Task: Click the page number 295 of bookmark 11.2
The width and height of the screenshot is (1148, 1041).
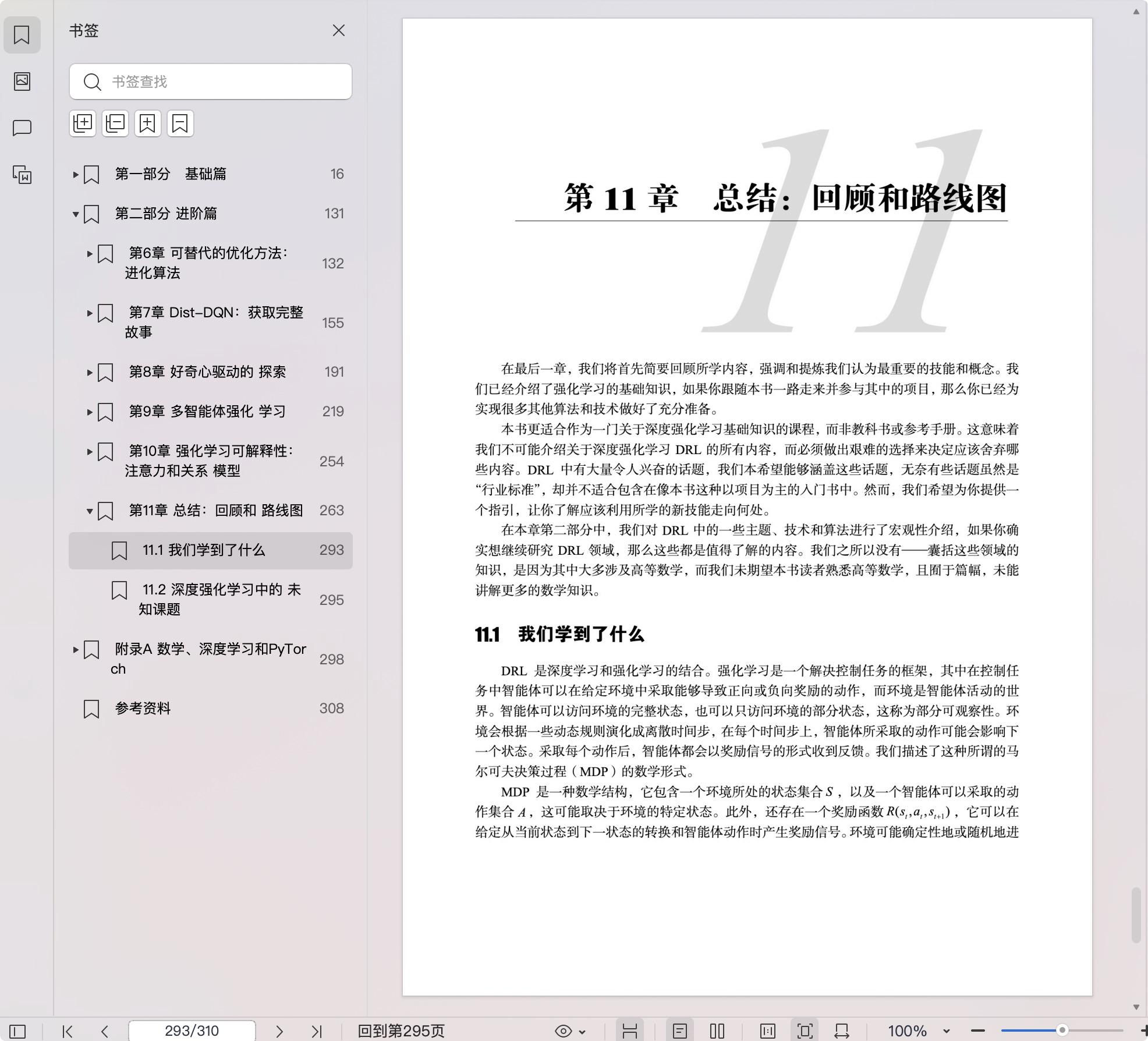Action: pos(331,600)
